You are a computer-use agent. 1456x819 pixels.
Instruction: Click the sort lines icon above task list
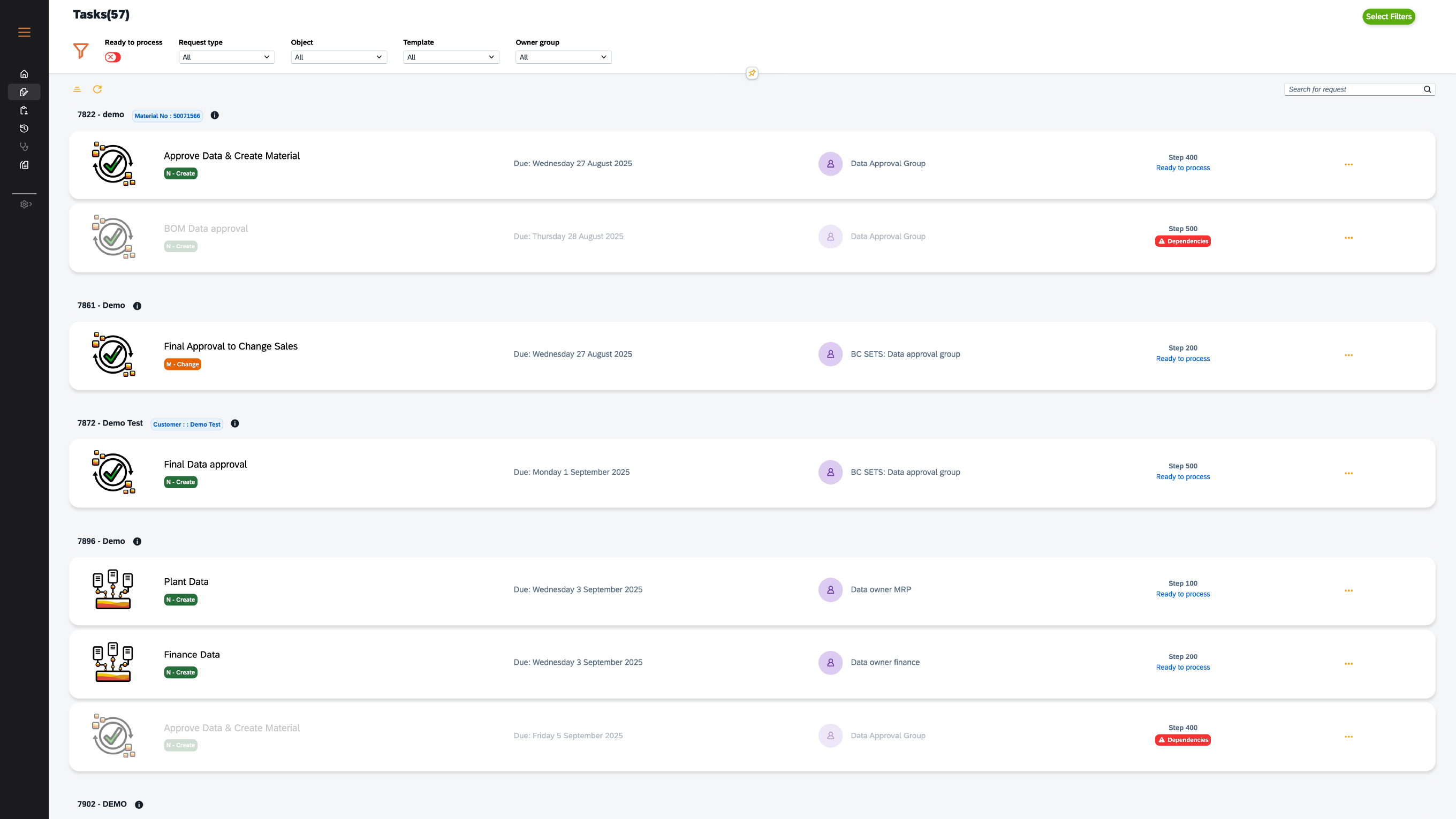(x=78, y=89)
